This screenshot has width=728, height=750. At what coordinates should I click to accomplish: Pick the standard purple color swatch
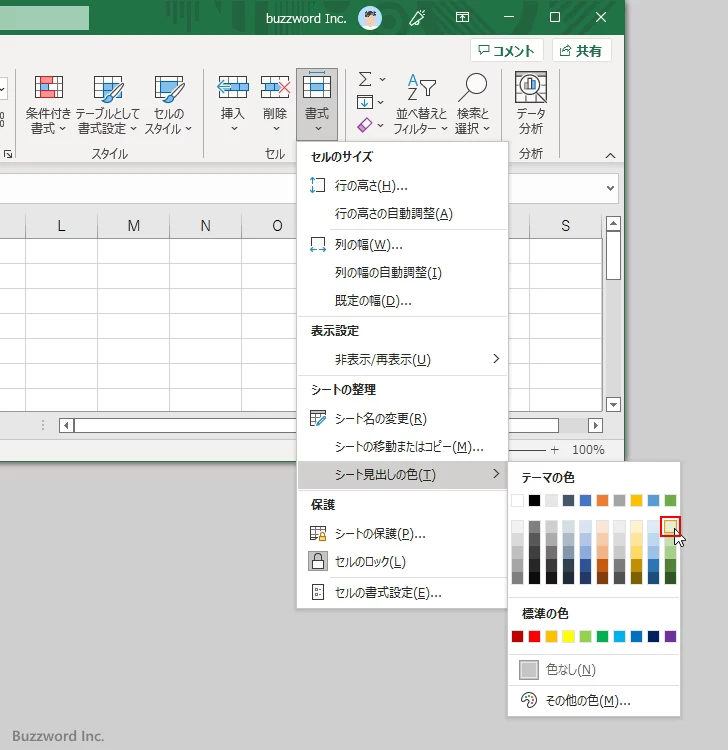[670, 637]
